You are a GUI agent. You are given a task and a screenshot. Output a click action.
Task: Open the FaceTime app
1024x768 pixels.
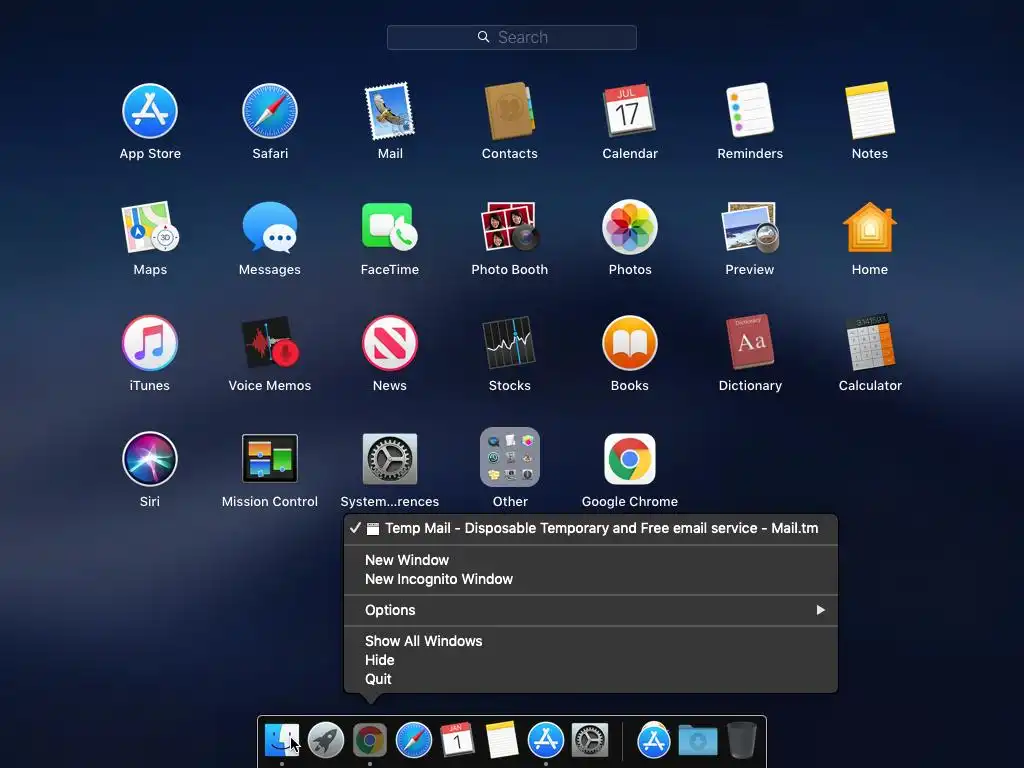(x=390, y=227)
